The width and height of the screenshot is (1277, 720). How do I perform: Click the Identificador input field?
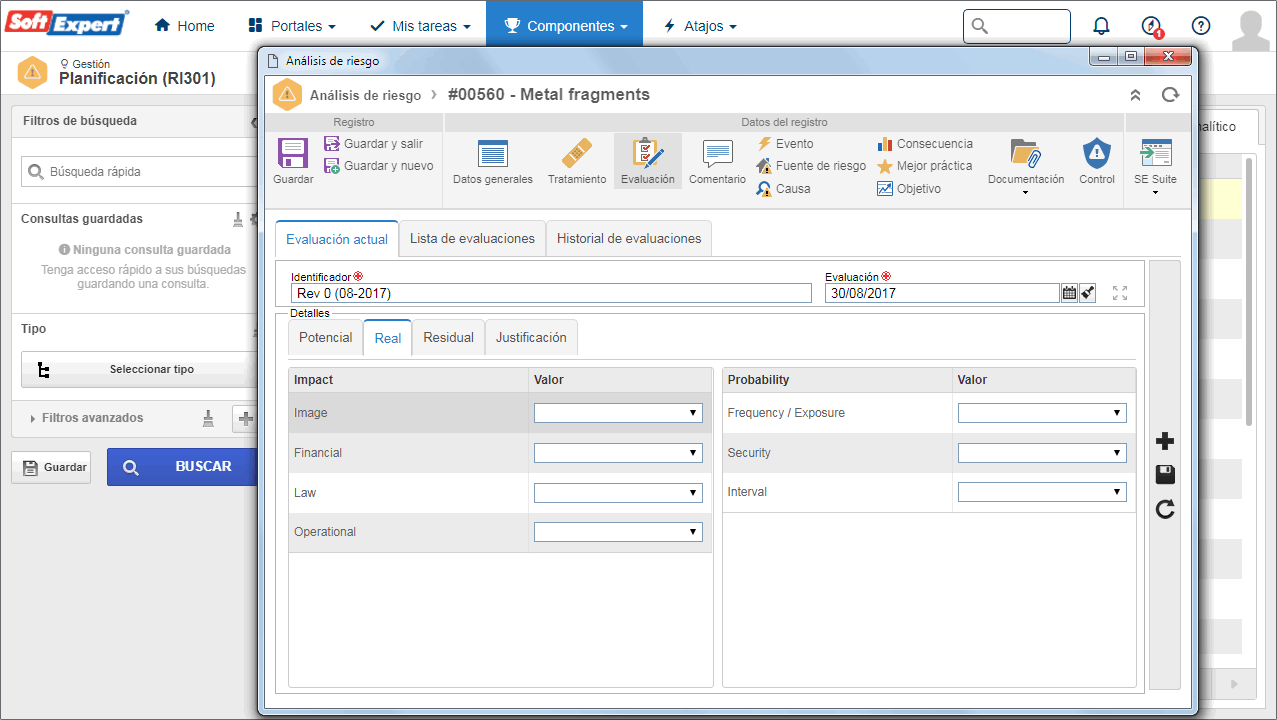click(551, 293)
